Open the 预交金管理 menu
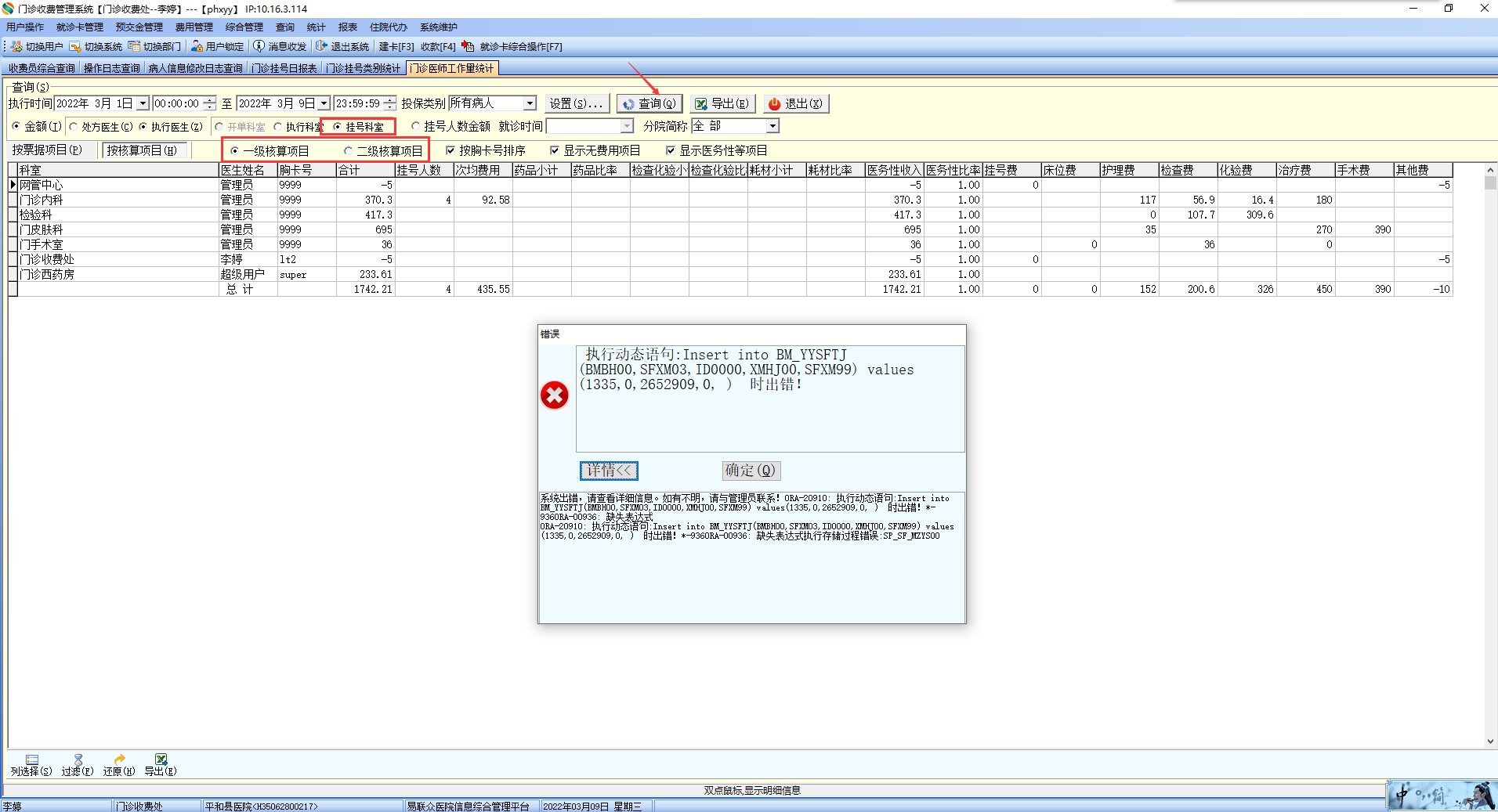This screenshot has height=812, width=1498. (139, 27)
